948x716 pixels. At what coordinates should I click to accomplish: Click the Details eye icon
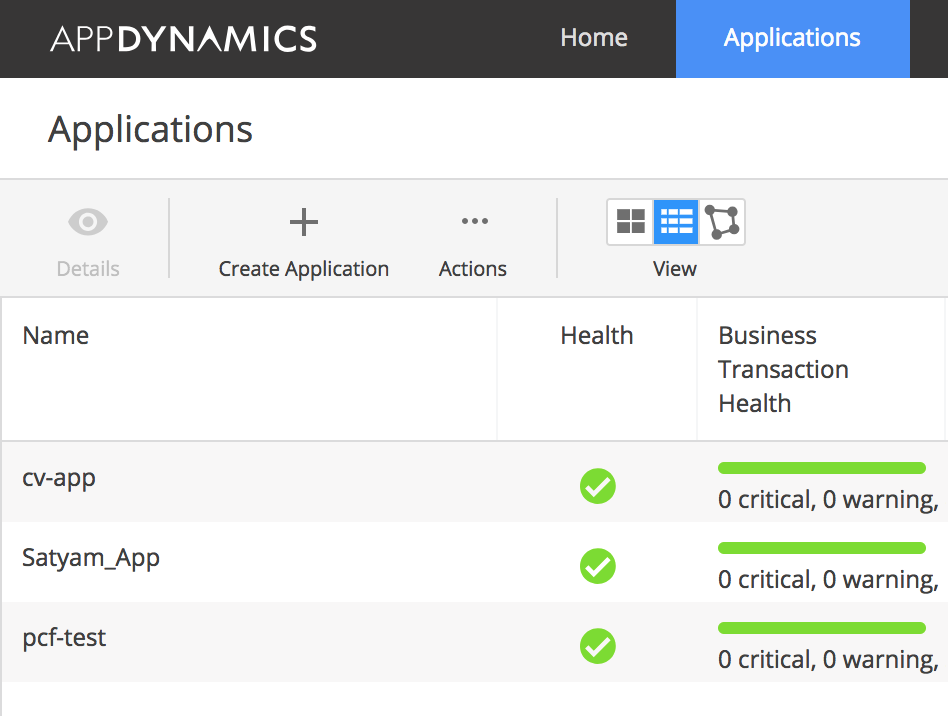[88, 222]
